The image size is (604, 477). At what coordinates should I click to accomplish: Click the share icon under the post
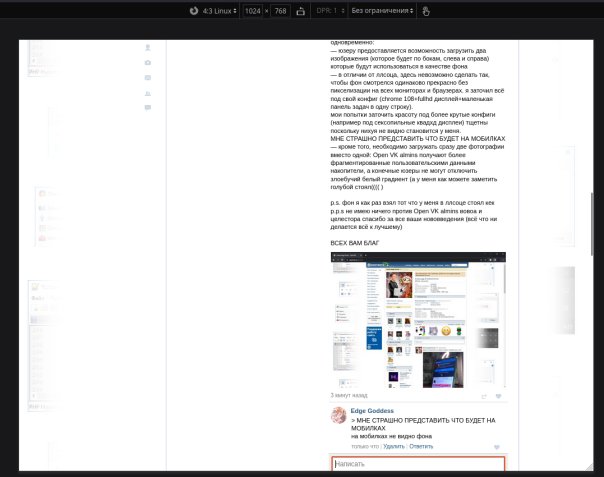[484, 396]
